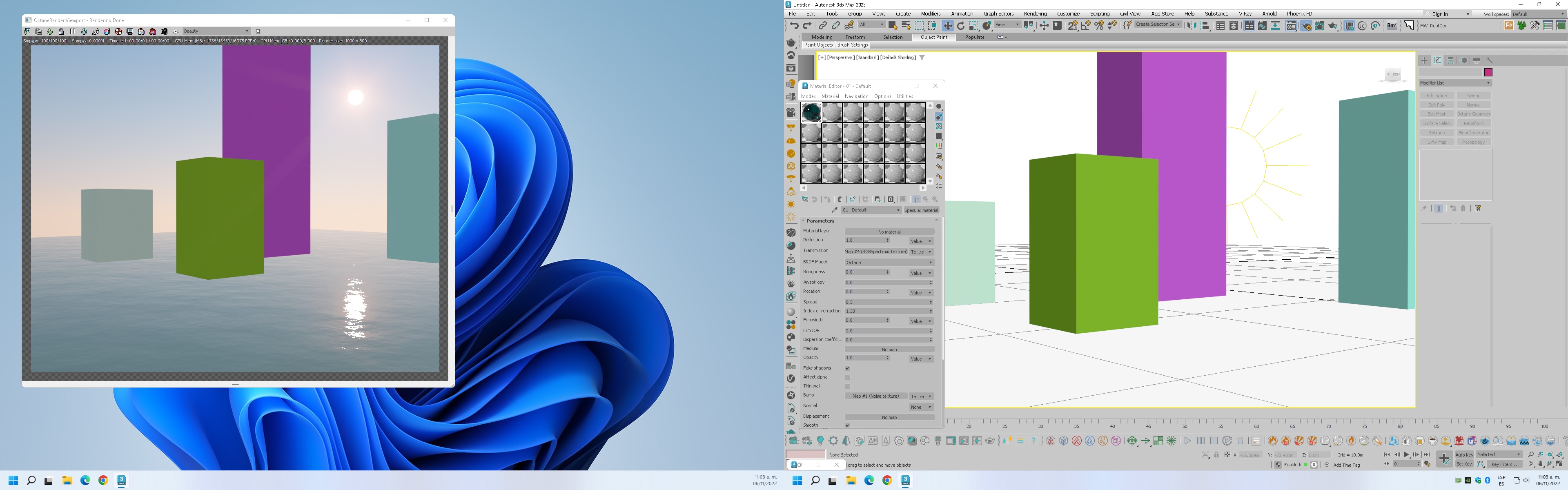
Task: Select the first teal material sample slot
Action: 811,113
